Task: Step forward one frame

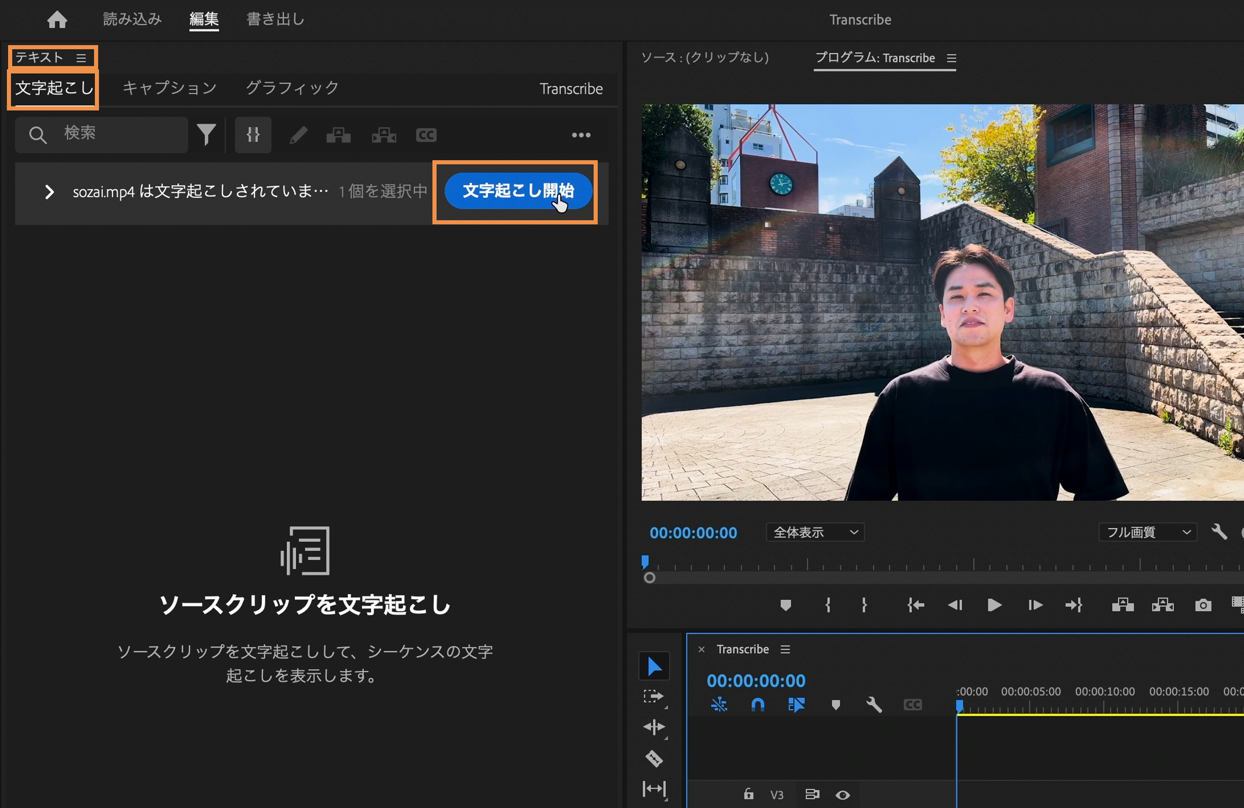Action: coord(1035,605)
